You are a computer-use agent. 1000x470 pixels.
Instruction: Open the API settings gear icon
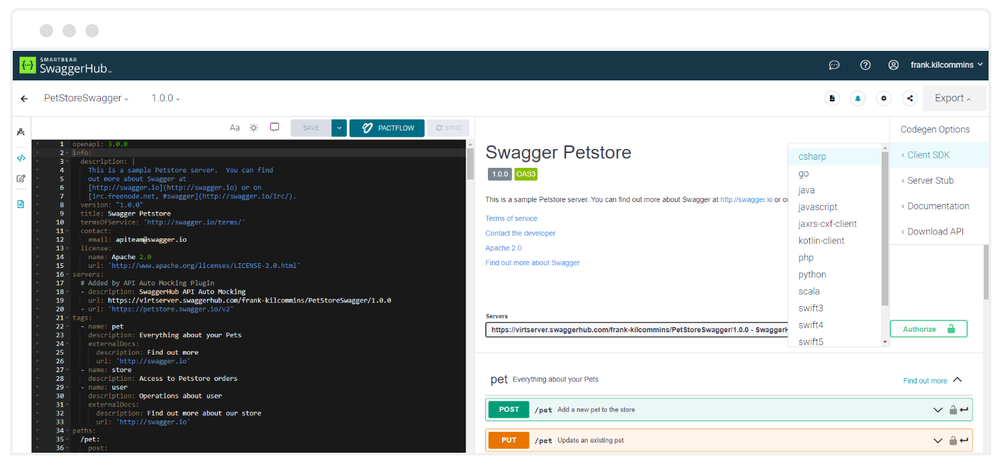tap(884, 98)
